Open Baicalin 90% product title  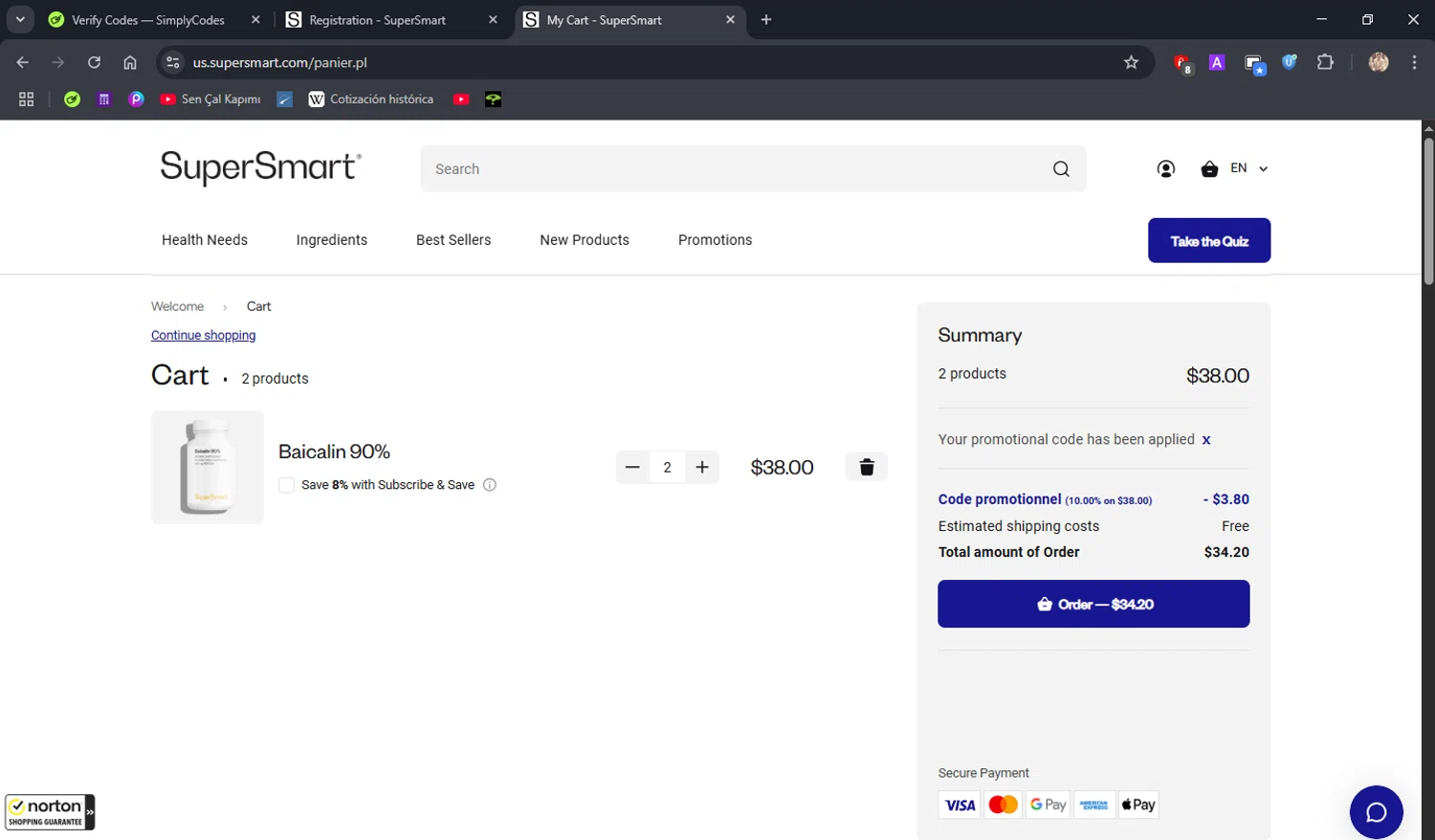pyautogui.click(x=334, y=452)
